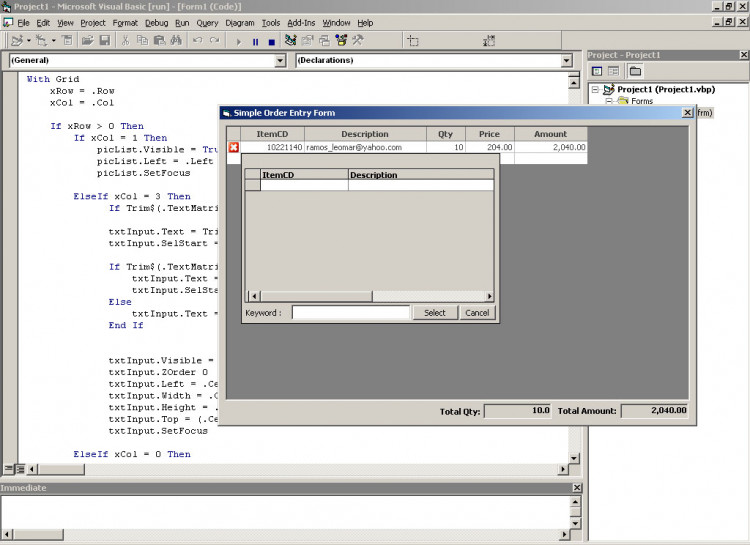Open the (General) object dropdown
Screen dimensions: 750x545
coord(280,60)
